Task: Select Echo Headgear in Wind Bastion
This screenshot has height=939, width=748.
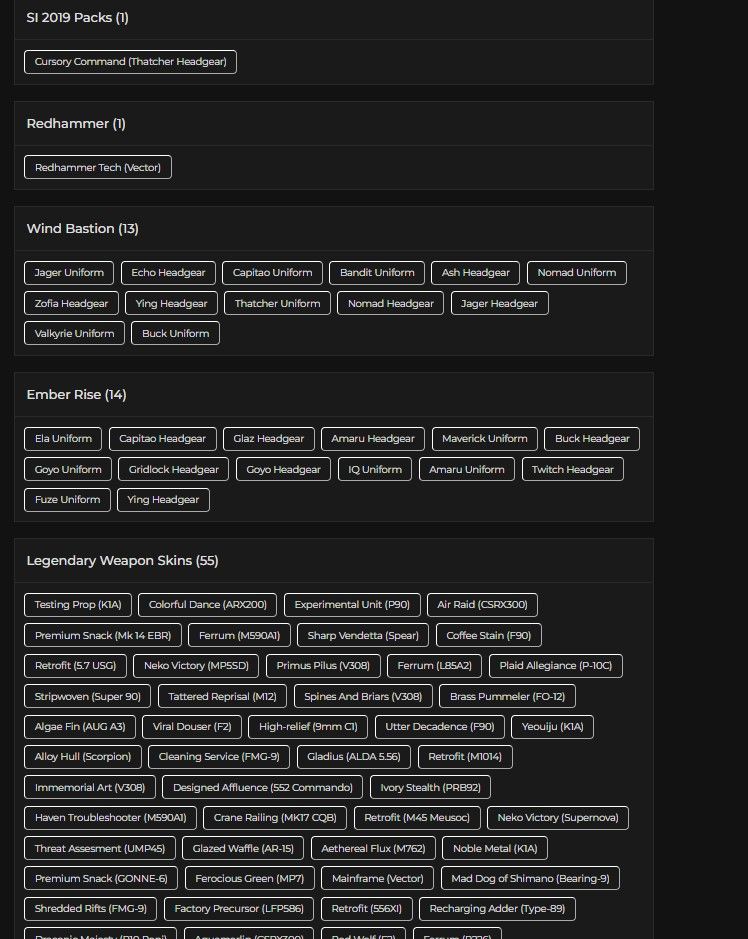Action: click(x=168, y=273)
